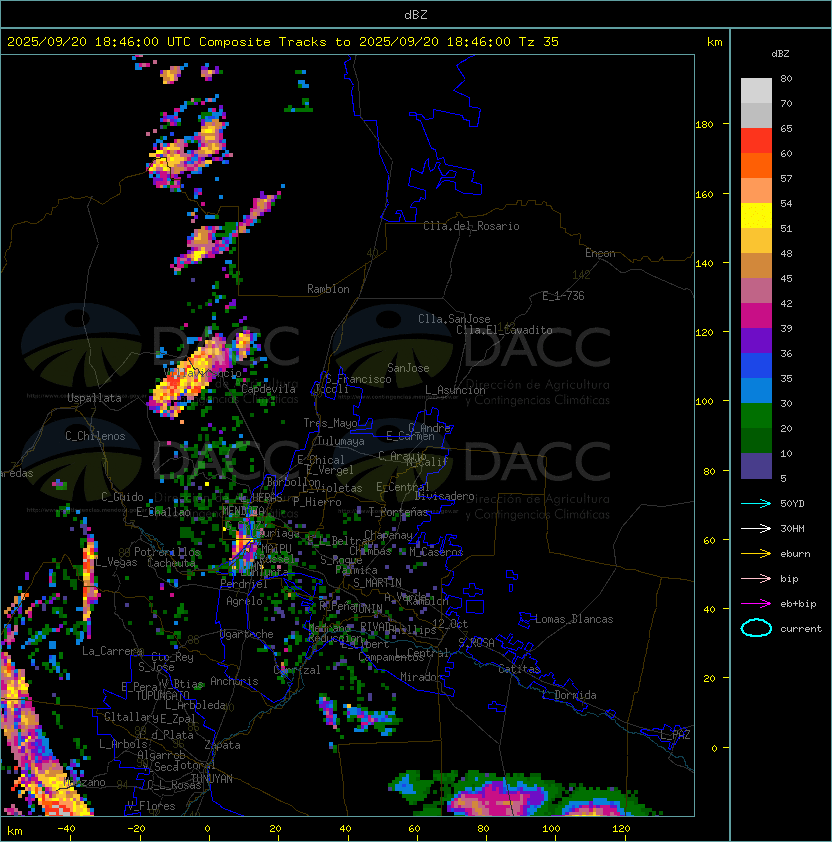Click the 'Tres_Mayo' map label
The image size is (832, 842).
click(x=330, y=423)
